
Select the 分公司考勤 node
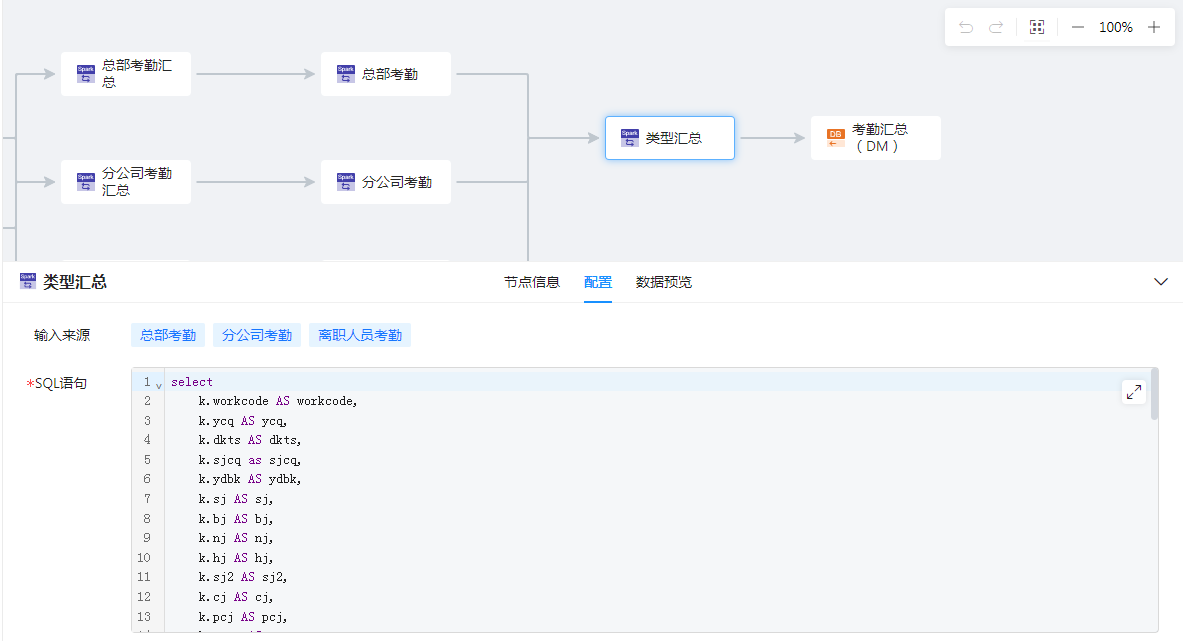click(386, 182)
